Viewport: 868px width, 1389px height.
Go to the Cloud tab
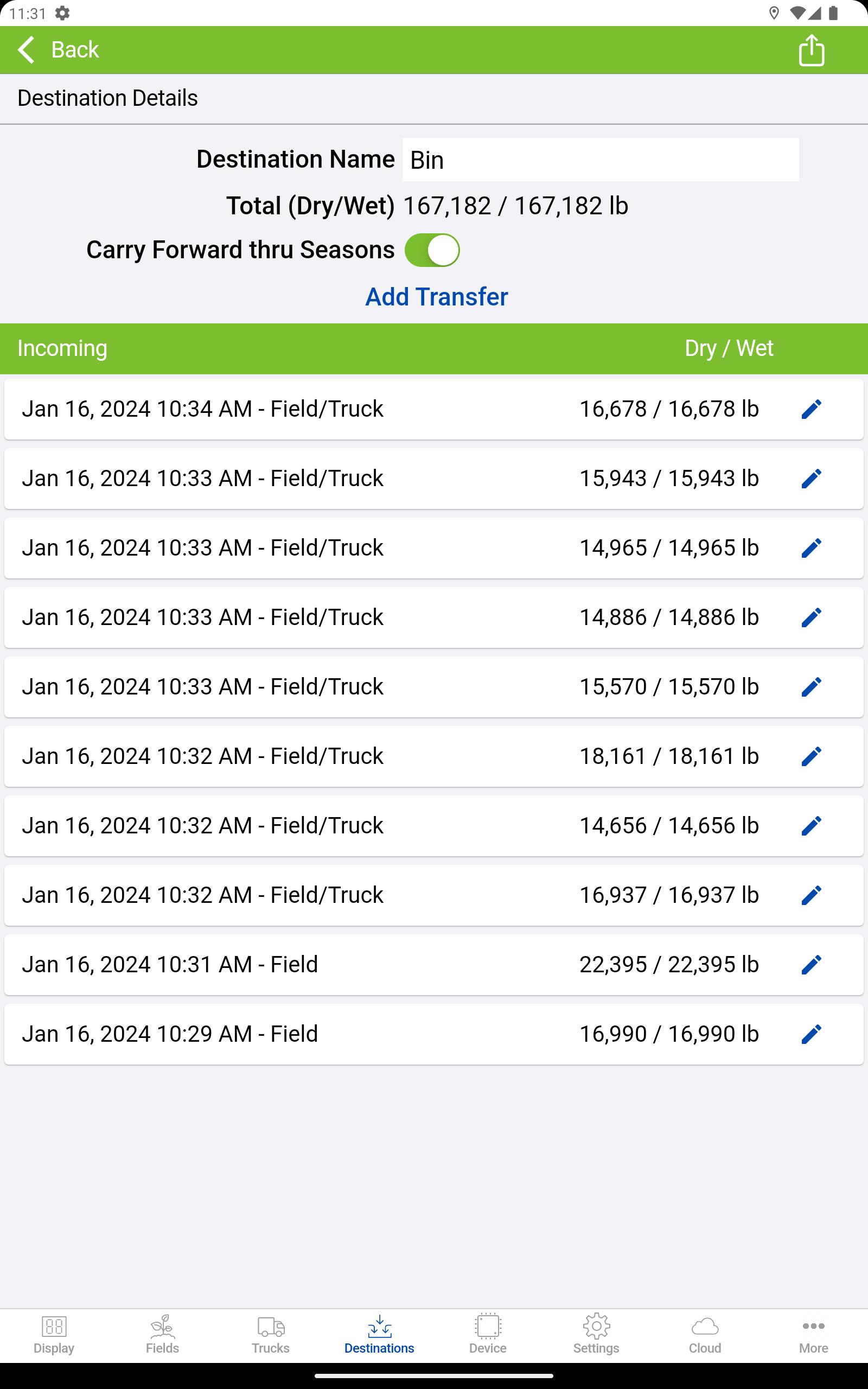click(x=705, y=1335)
